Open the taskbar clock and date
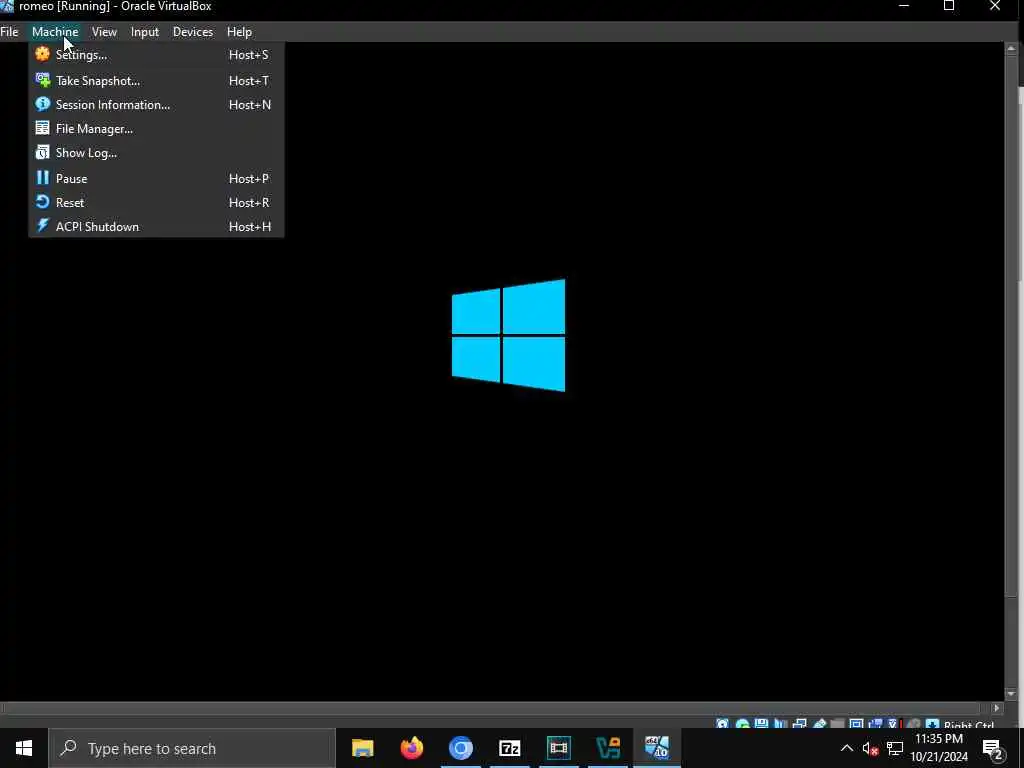This screenshot has width=1024, height=768. click(939, 748)
